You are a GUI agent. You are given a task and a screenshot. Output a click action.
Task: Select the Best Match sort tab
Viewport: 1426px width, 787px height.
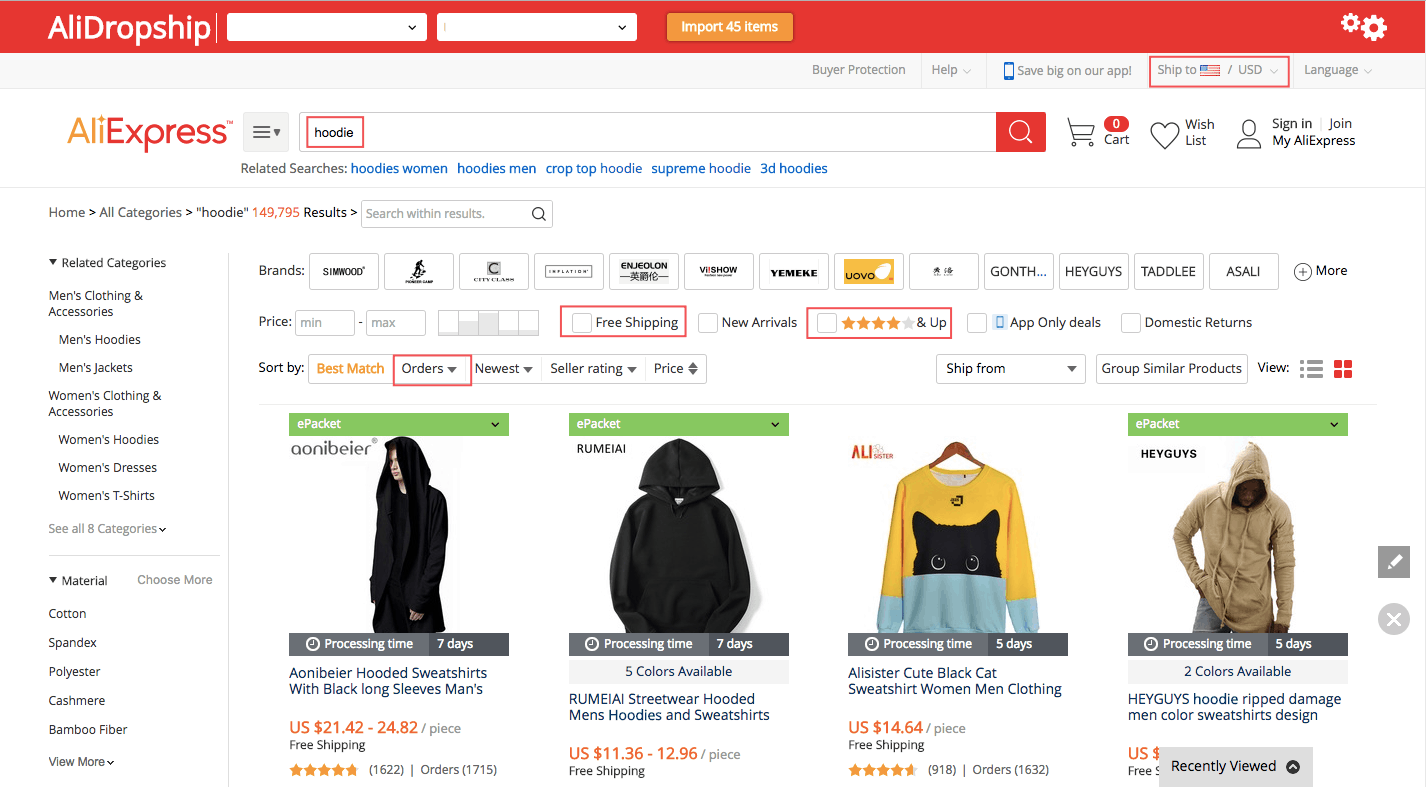tap(350, 368)
